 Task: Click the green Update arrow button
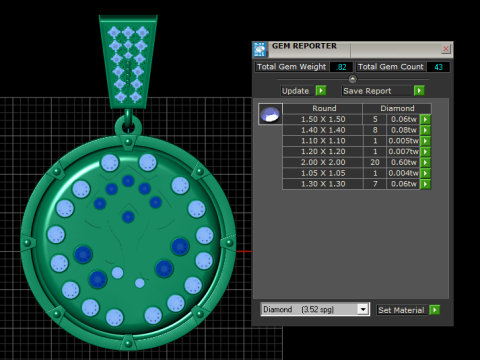point(321,91)
